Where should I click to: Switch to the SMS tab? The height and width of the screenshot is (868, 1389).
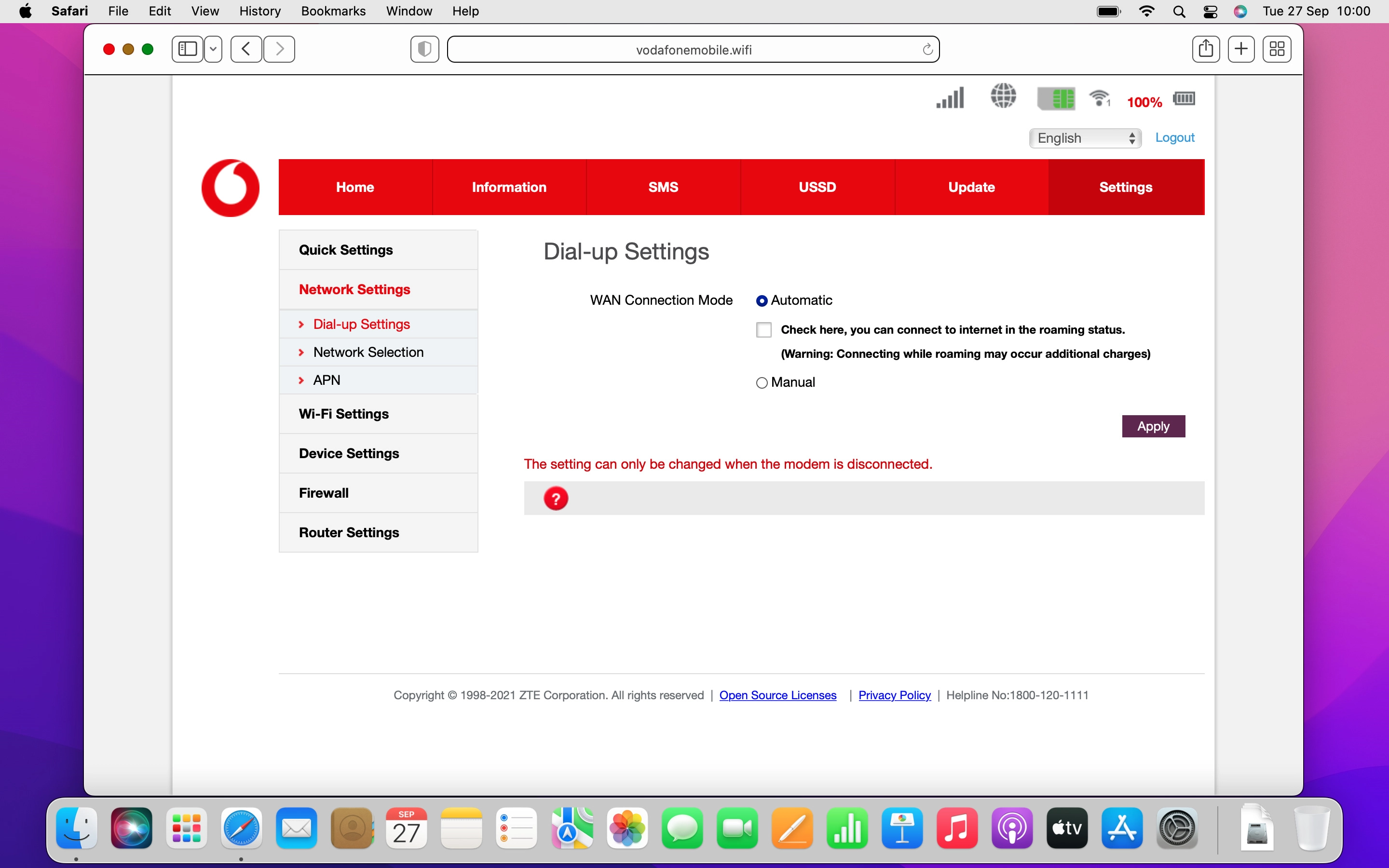pos(663,187)
